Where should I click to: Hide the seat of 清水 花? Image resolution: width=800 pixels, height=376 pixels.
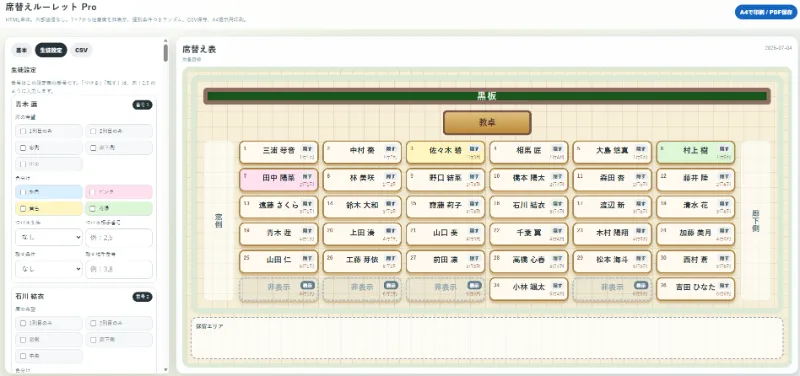[x=723, y=203]
